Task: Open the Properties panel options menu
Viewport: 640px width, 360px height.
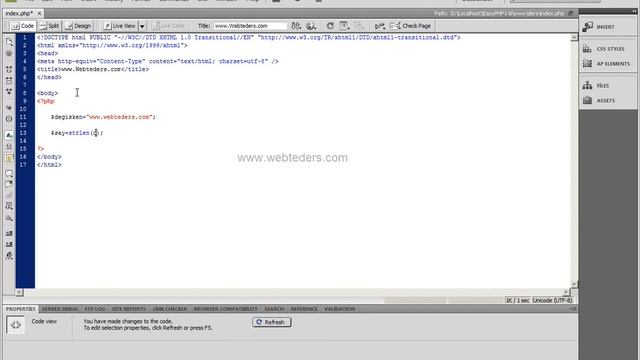Action: pos(573,309)
